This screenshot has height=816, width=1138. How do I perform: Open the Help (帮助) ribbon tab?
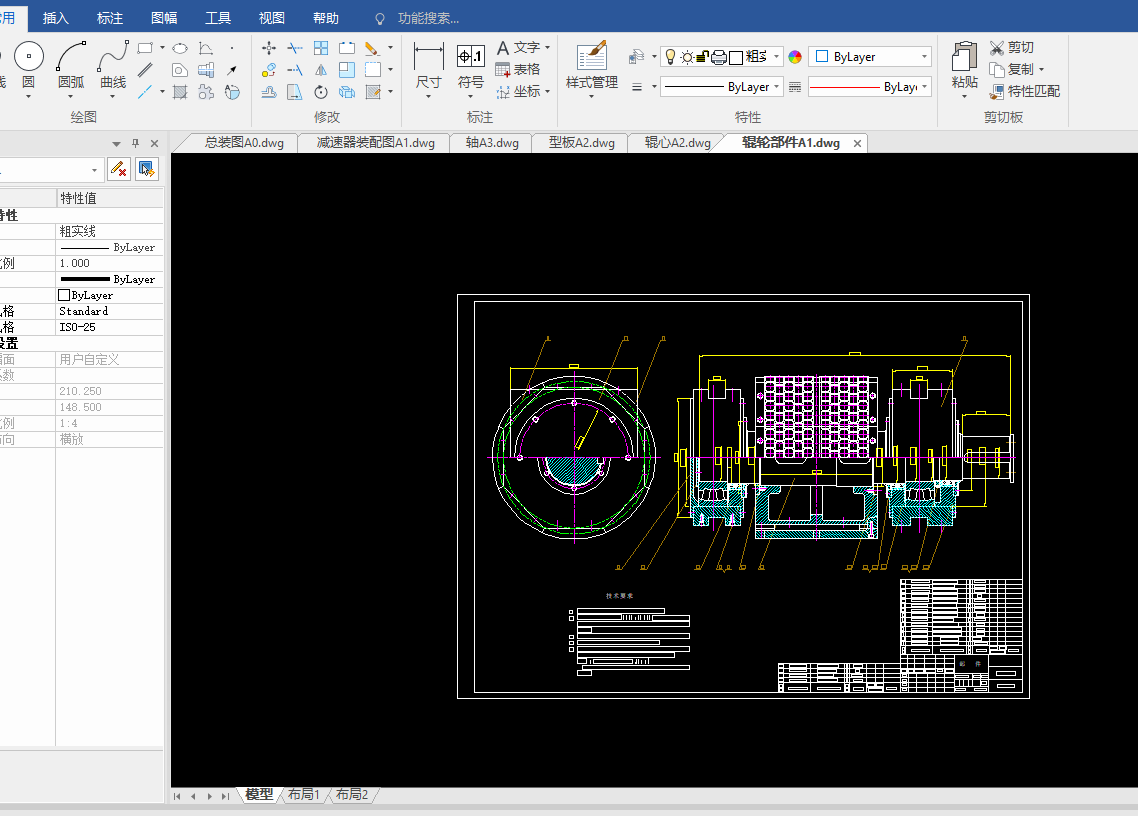click(x=326, y=18)
